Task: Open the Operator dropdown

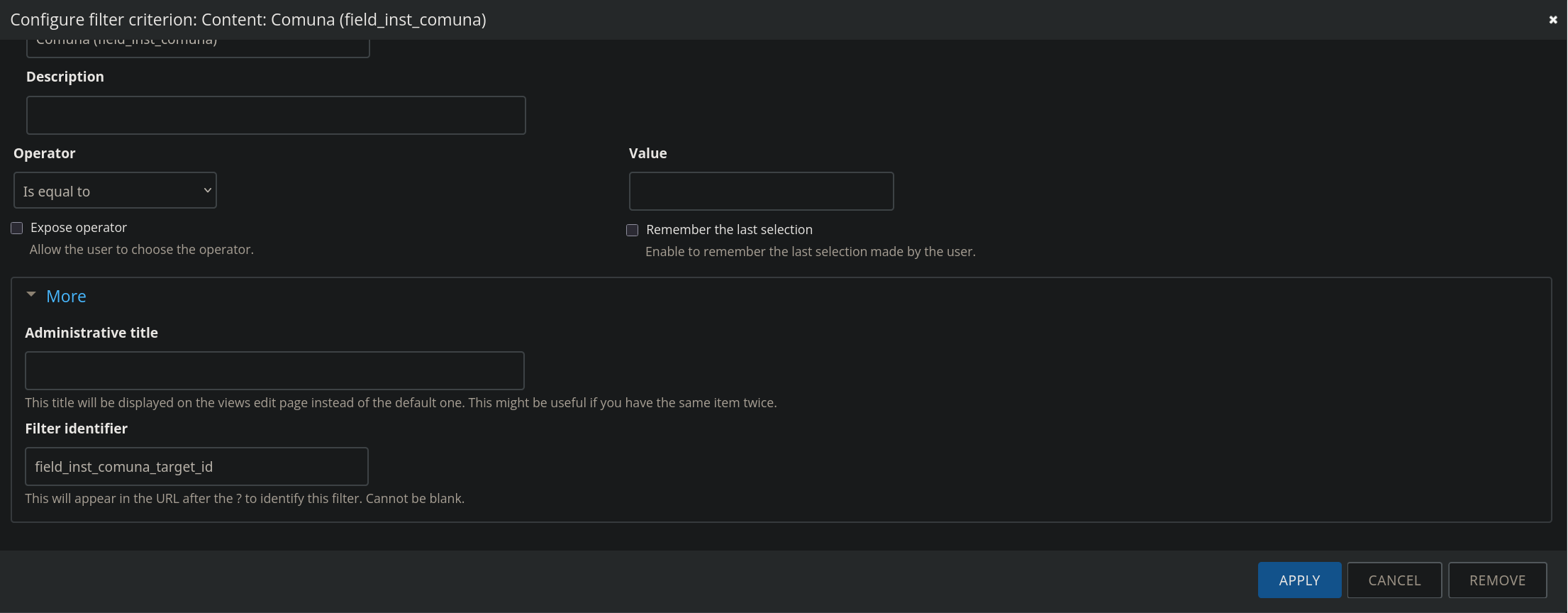Action: tap(115, 191)
